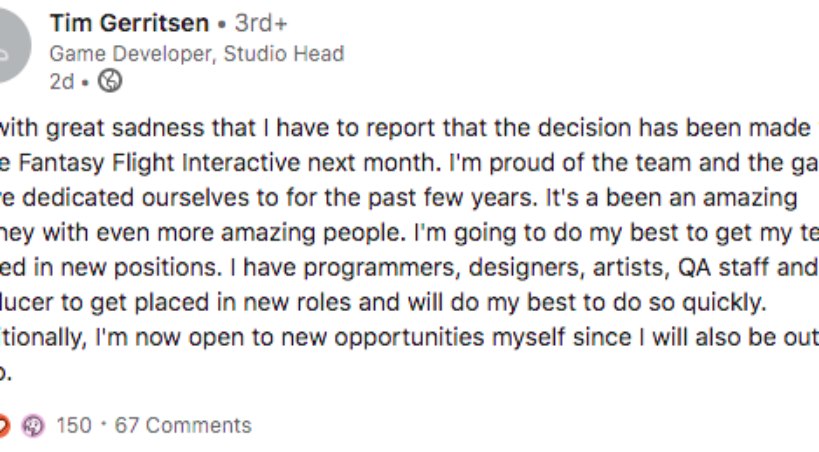Click the globe public visibility icon

tap(111, 83)
